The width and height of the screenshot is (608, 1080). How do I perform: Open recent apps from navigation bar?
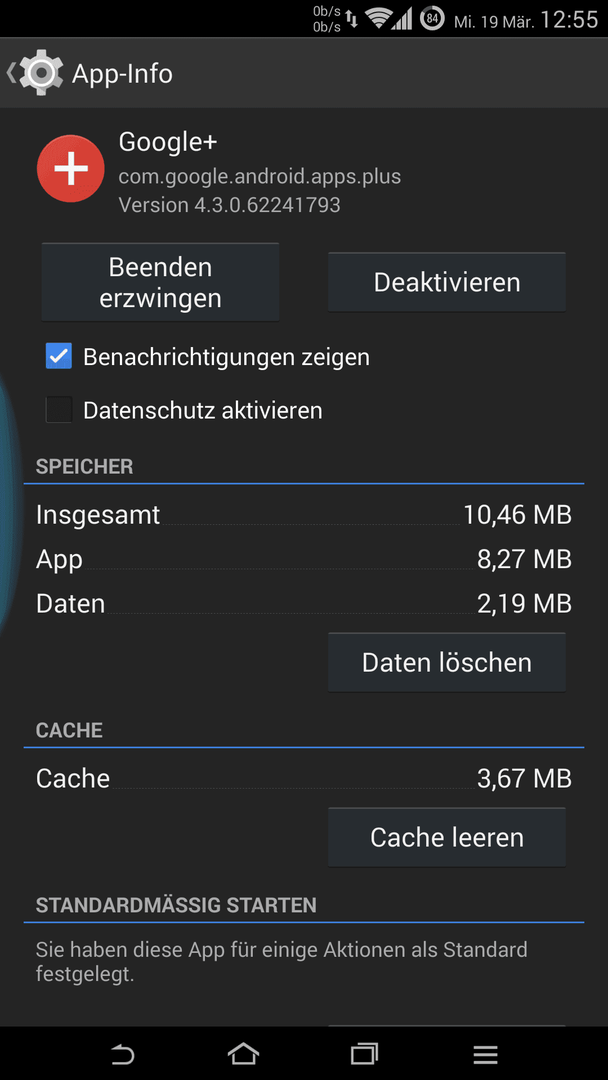click(364, 1054)
